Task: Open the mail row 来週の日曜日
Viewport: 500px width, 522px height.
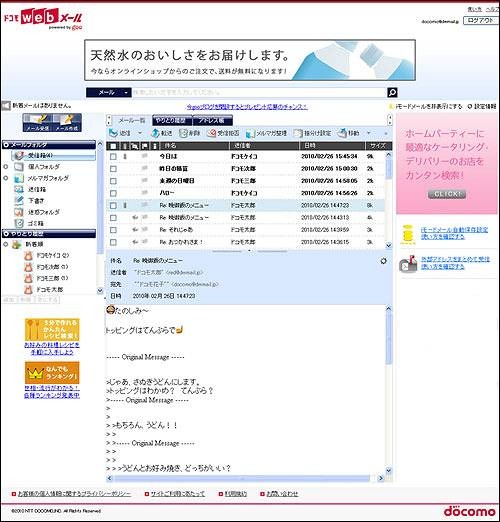Action: point(246,181)
